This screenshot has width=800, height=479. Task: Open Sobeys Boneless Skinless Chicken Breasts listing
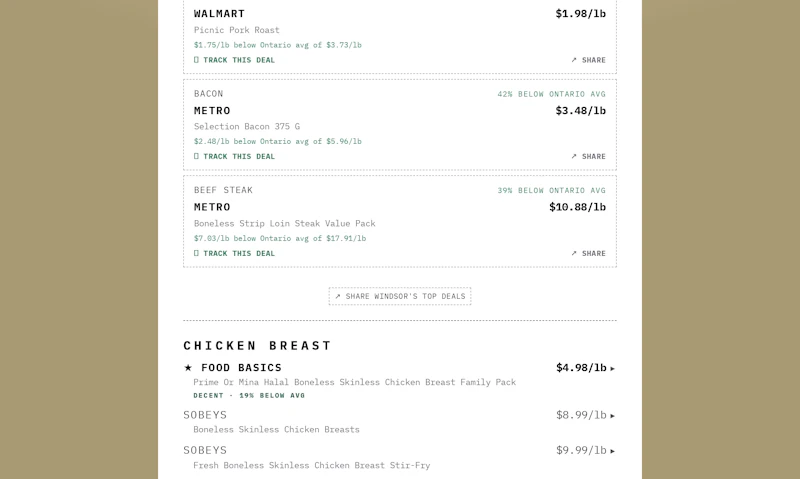tap(399, 422)
